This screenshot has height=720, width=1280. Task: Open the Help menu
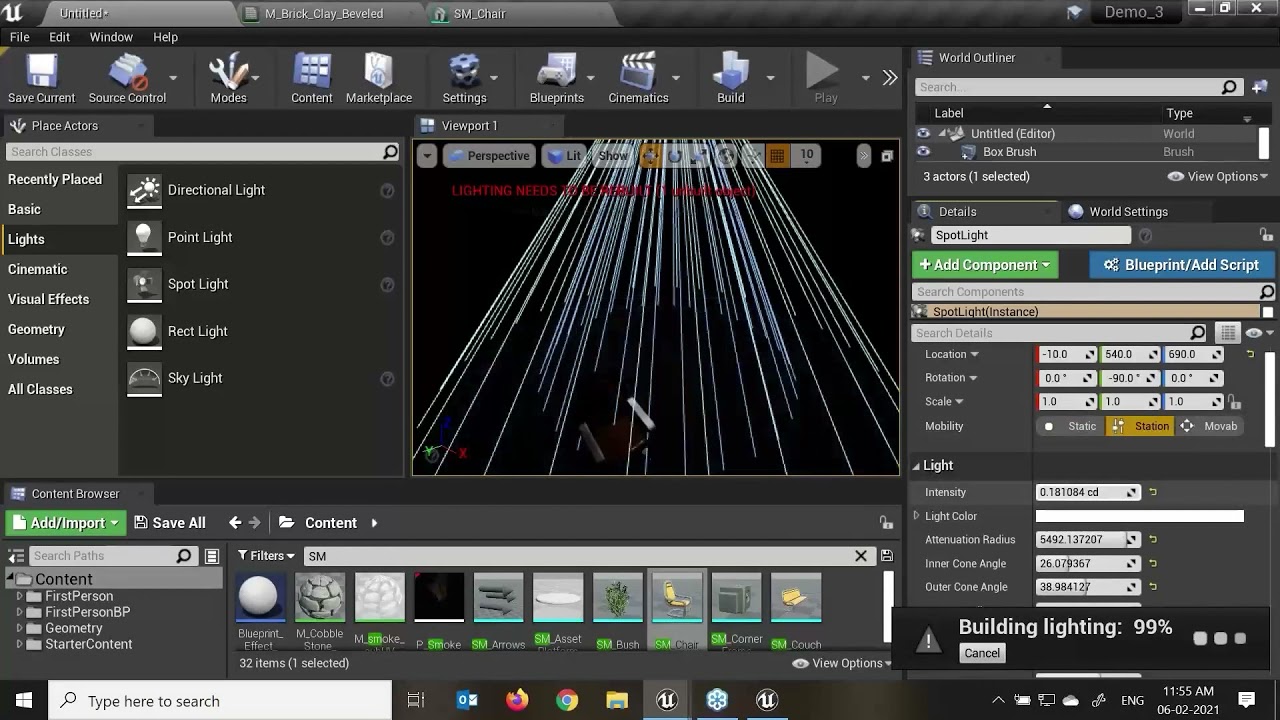(165, 37)
